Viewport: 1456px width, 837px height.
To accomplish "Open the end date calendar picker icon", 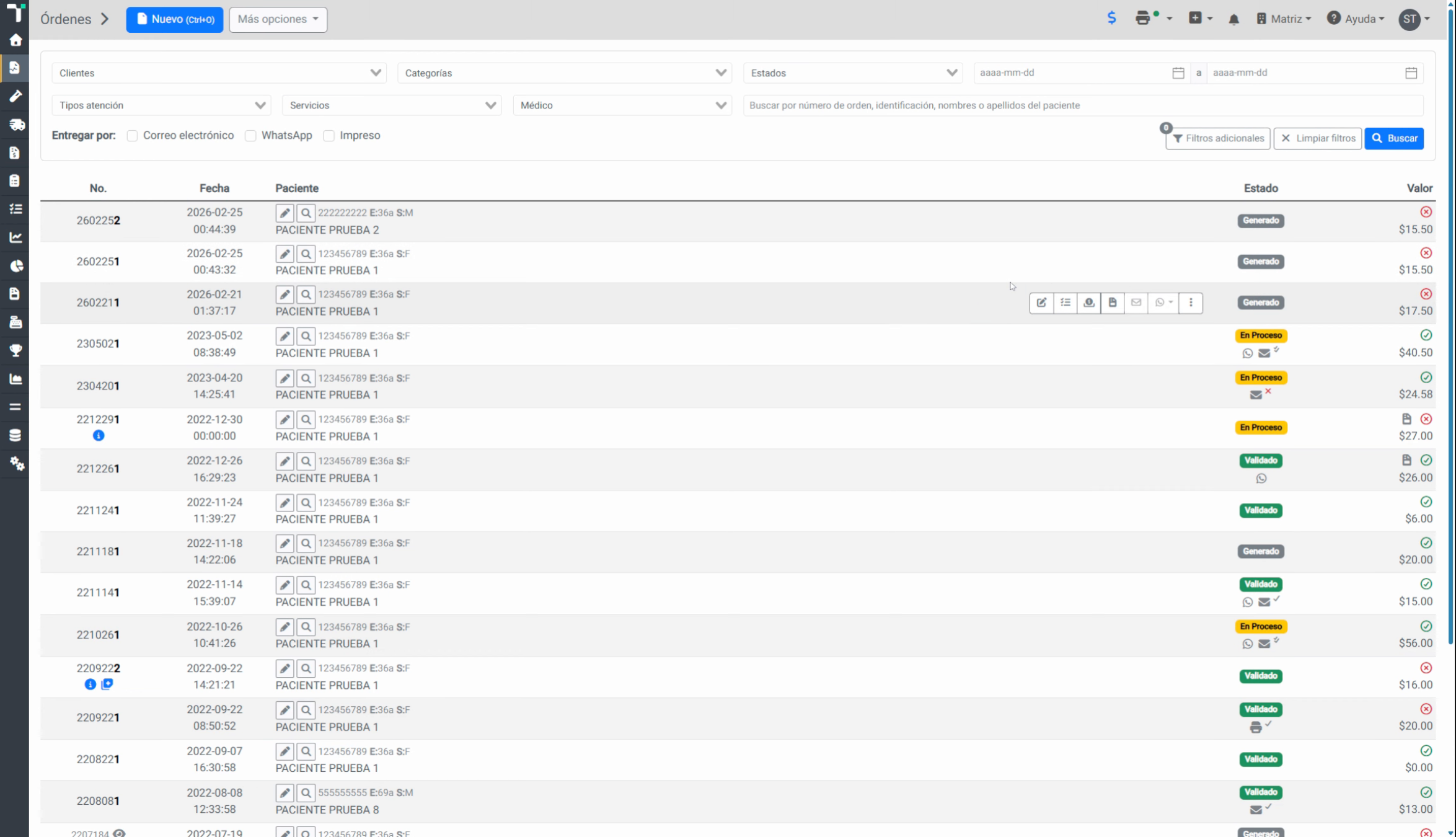I will (x=1411, y=73).
